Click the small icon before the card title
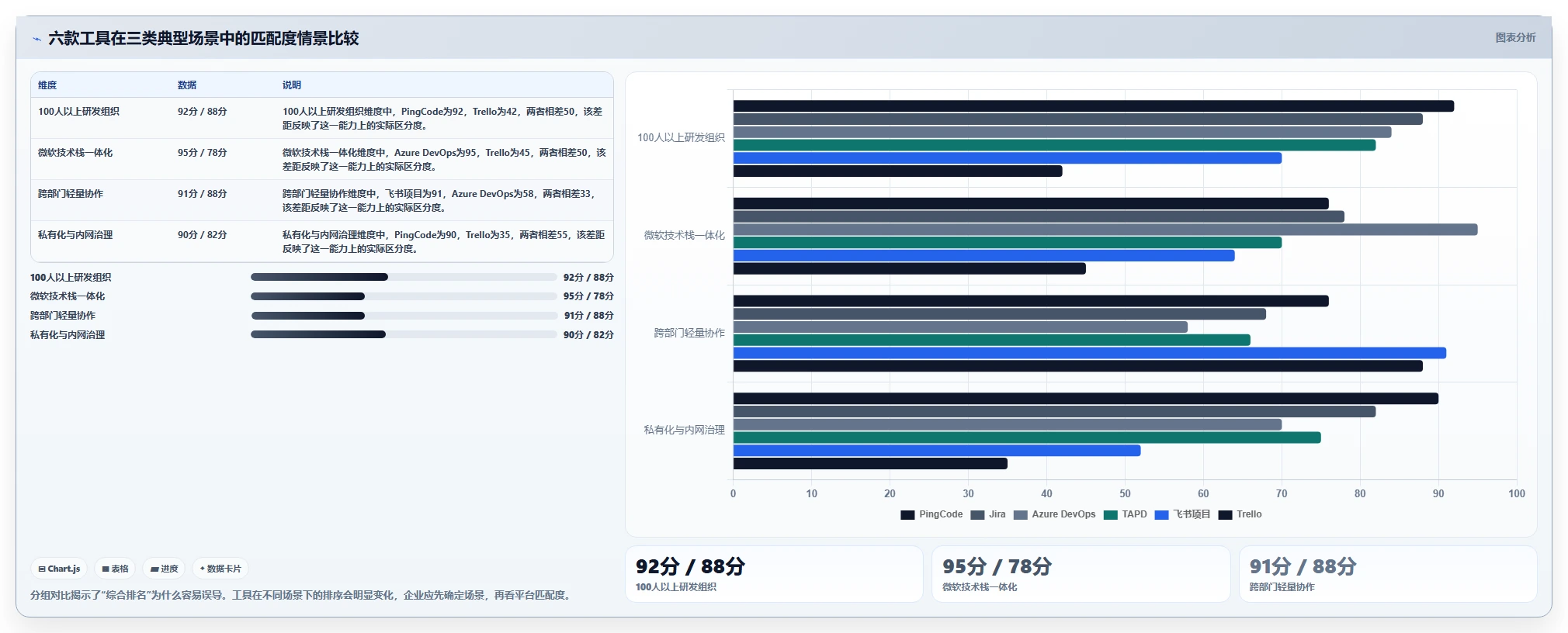The image size is (1568, 633). [x=36, y=39]
